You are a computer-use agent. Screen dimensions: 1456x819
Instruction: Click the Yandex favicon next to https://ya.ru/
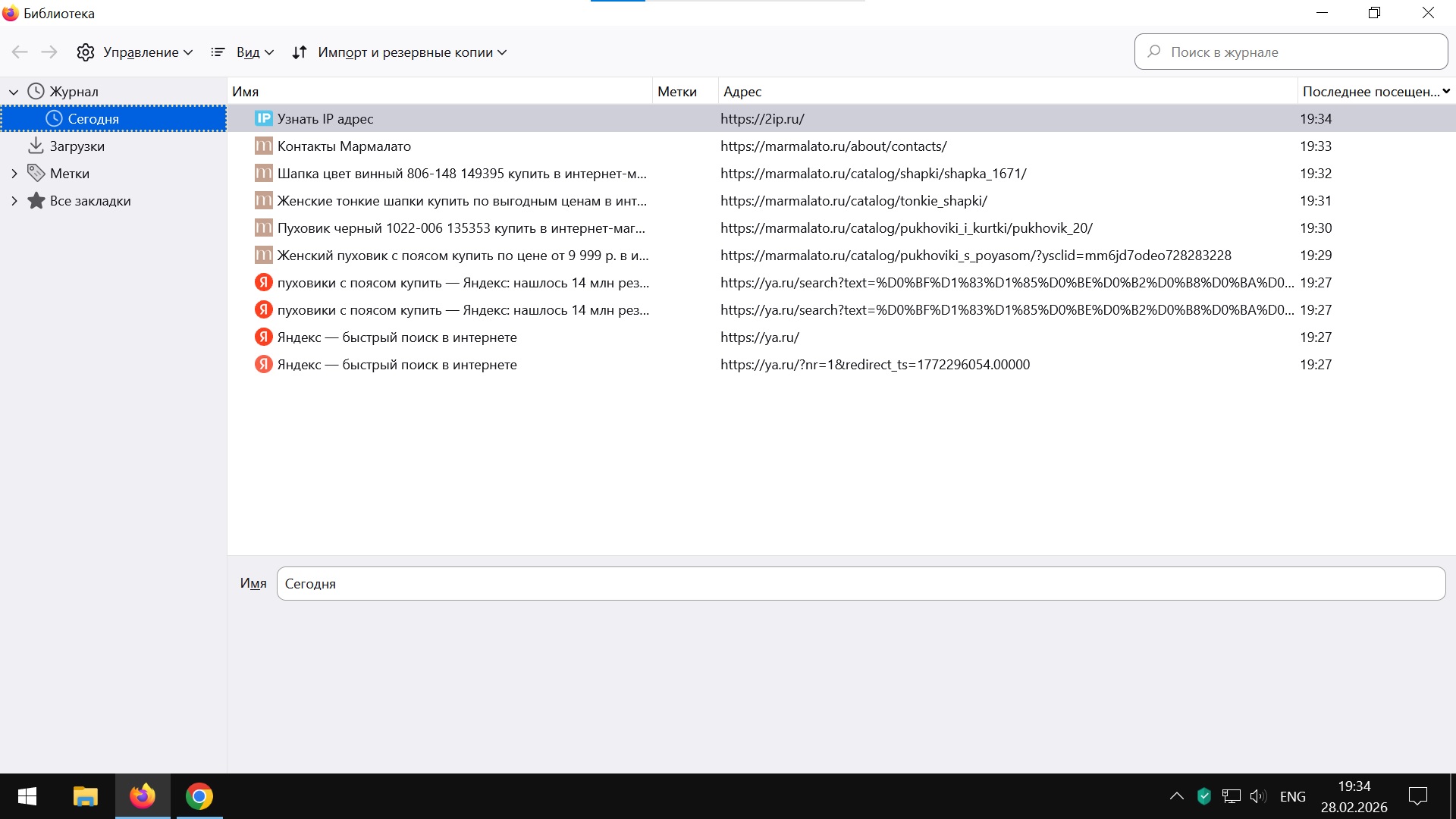coord(263,337)
